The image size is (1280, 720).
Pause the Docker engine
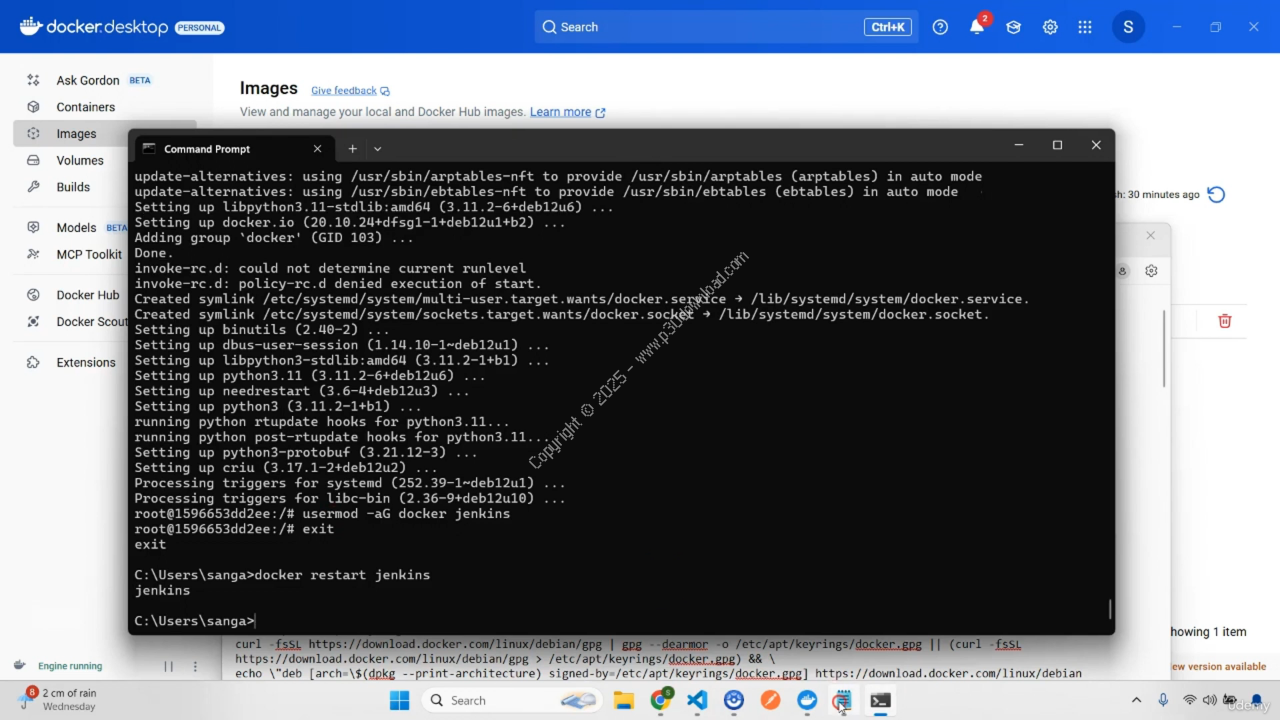pyautogui.click(x=168, y=666)
